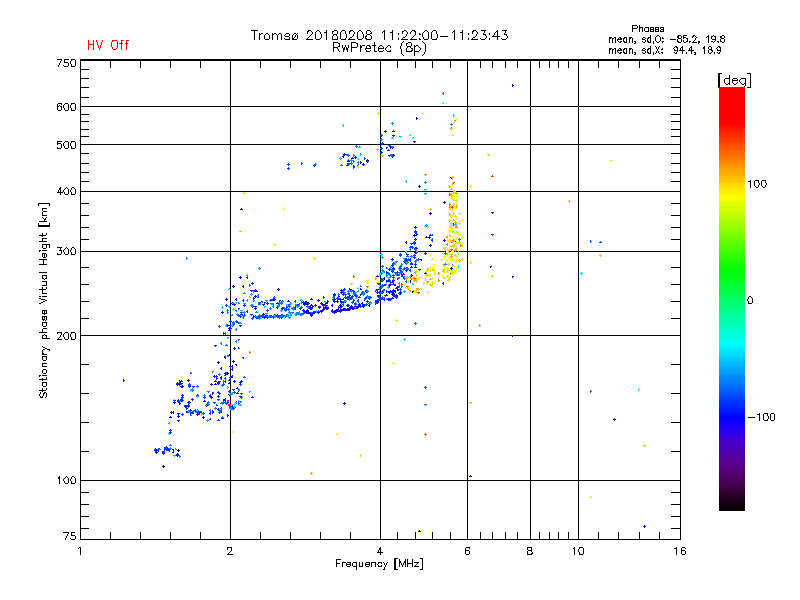This screenshot has height=600, width=800.
Task: Click the 'Stationary phase Virtual Height [km]' axis label
Action: [x=43, y=300]
